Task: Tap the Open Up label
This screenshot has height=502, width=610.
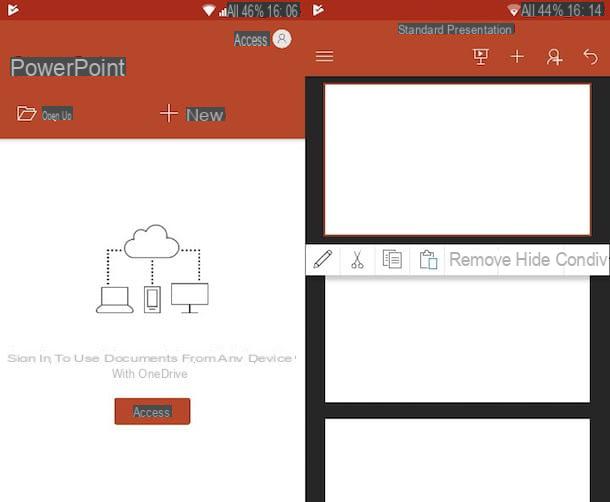Action: 57,115
